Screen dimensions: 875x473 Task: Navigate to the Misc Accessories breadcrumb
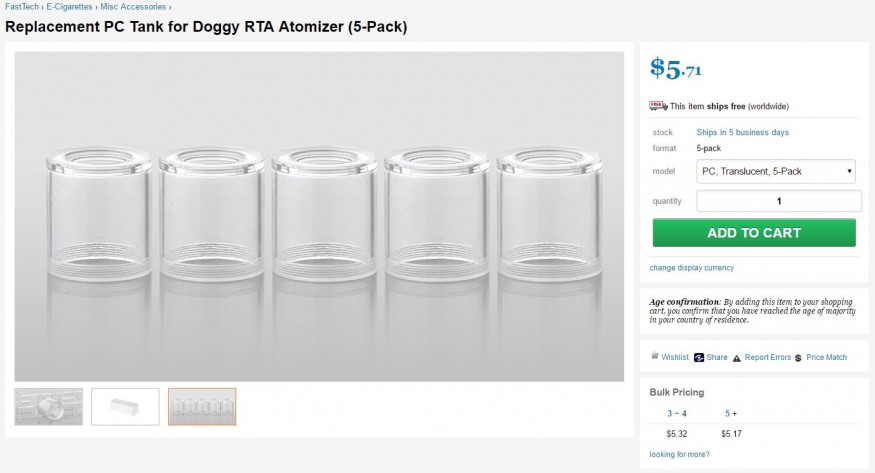pyautogui.click(x=133, y=7)
